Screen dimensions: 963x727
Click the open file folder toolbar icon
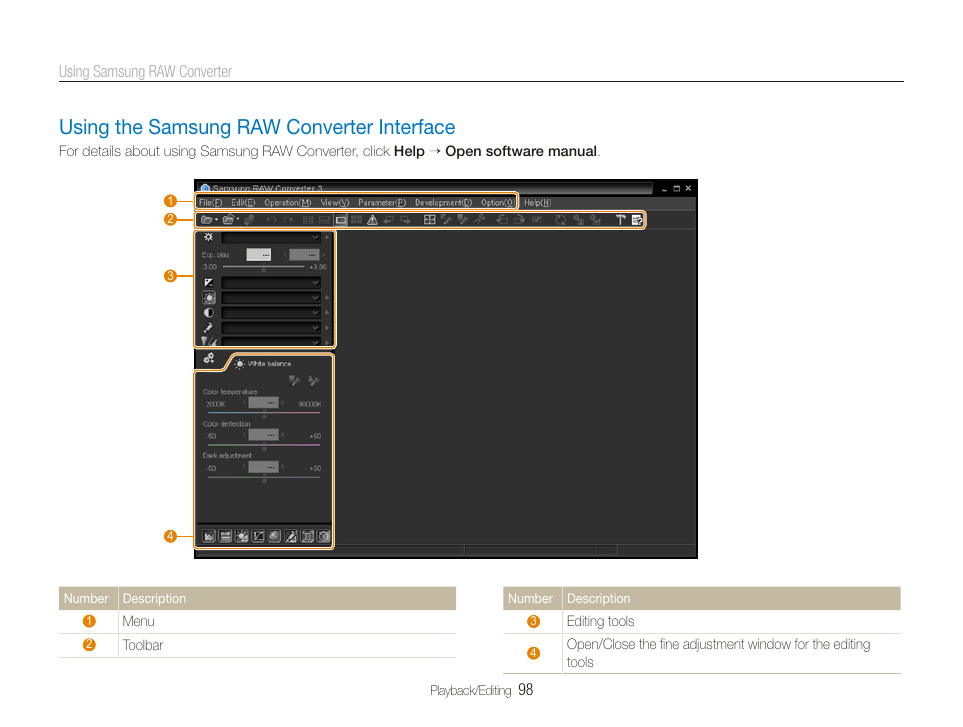point(208,220)
